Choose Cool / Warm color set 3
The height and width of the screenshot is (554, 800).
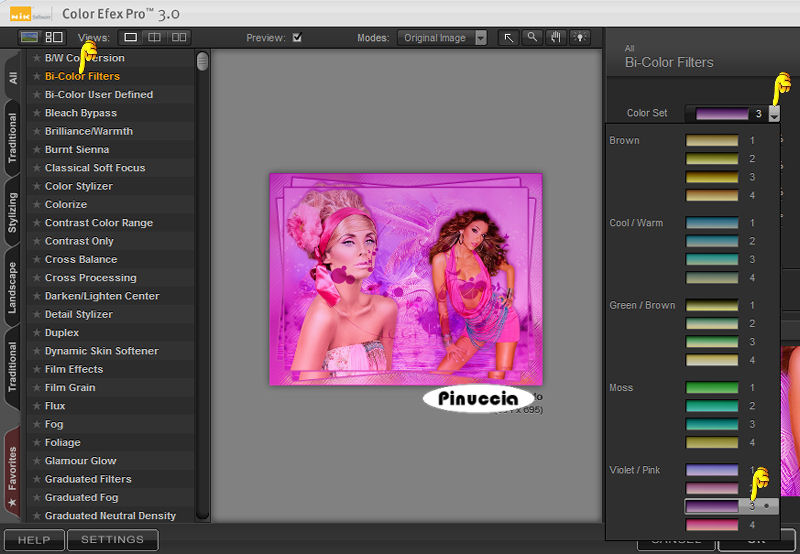coord(712,260)
